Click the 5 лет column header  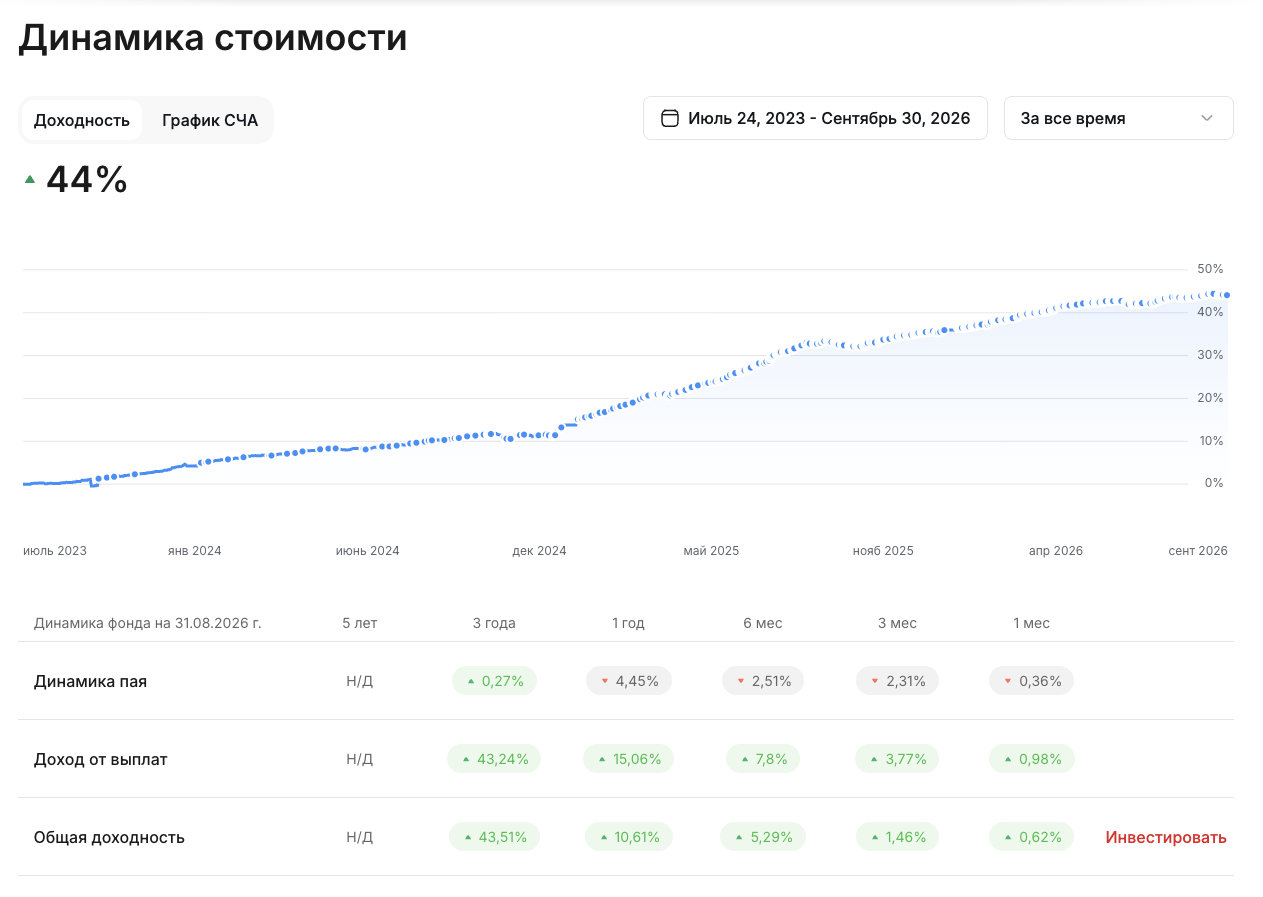pos(360,623)
